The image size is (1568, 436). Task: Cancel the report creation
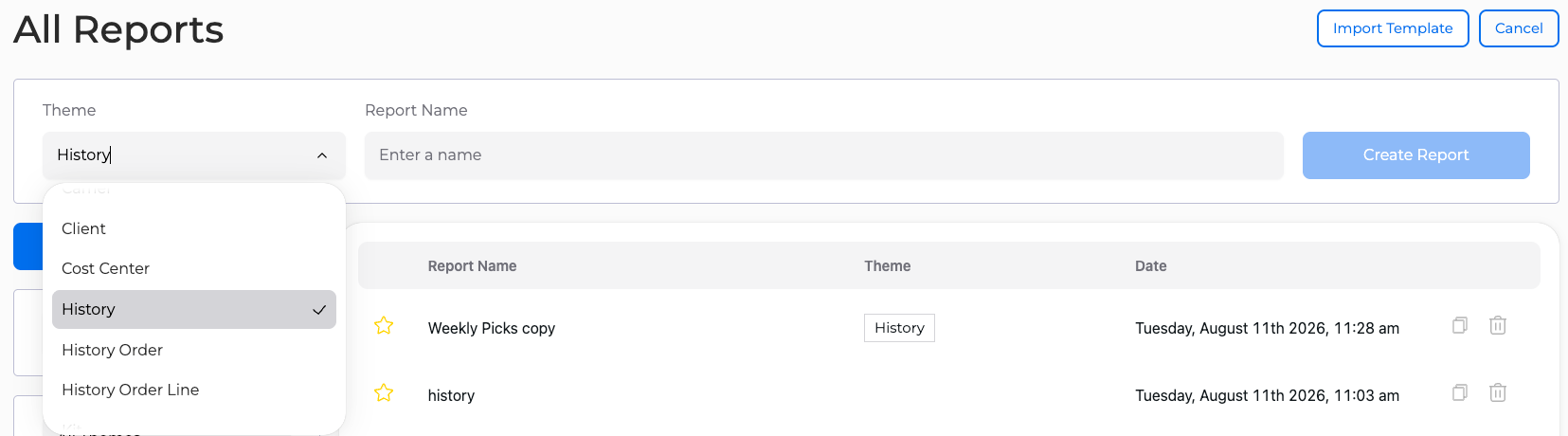1519,28
